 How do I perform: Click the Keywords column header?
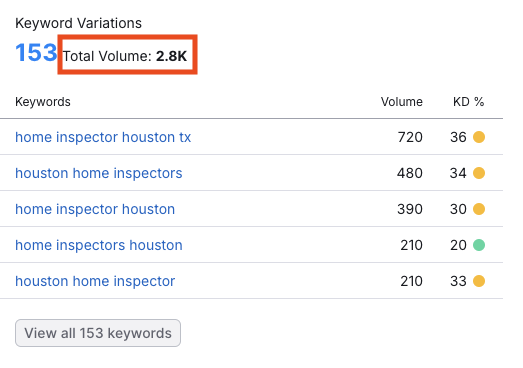click(x=43, y=102)
